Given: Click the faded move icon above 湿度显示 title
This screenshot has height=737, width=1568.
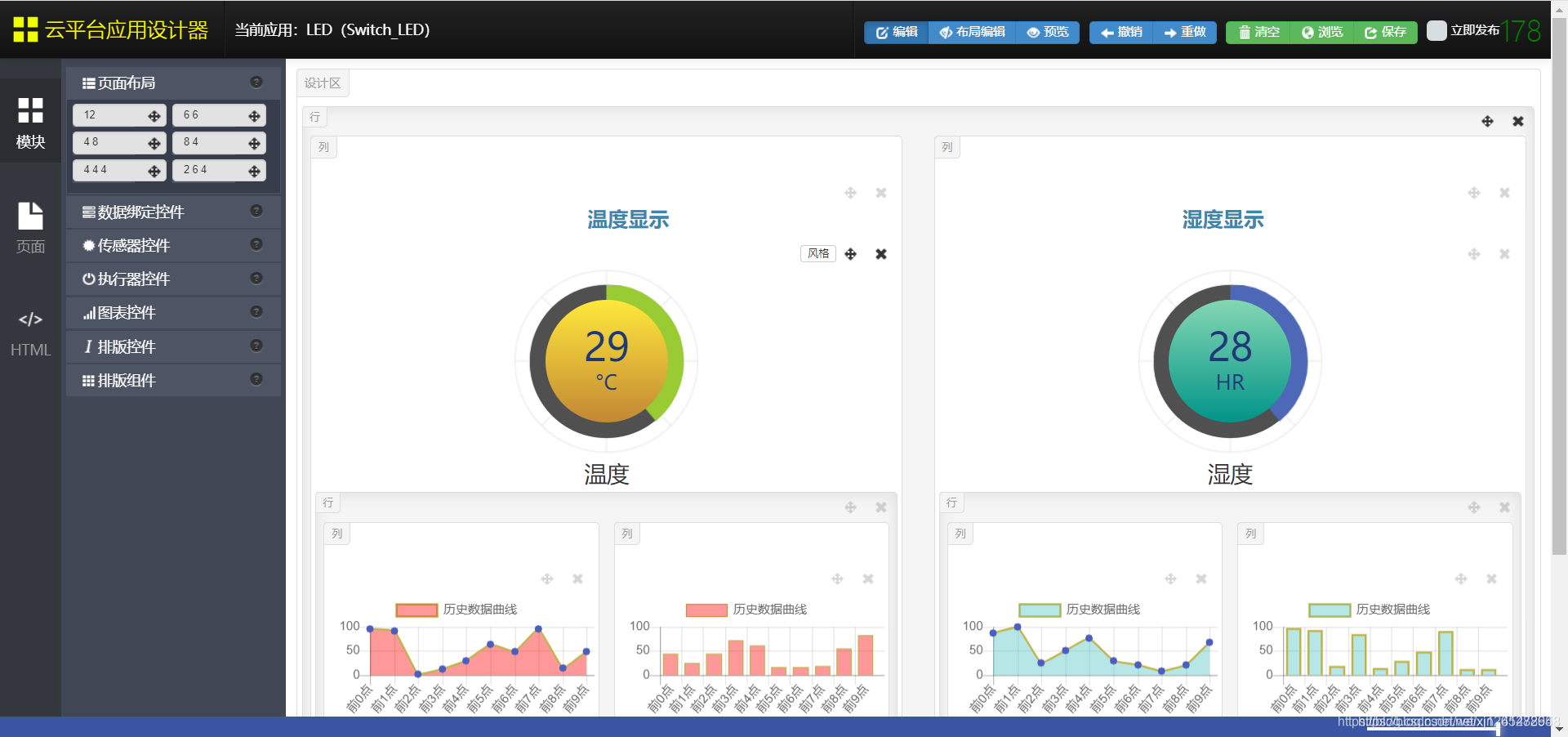Looking at the screenshot, I should click(x=1474, y=193).
